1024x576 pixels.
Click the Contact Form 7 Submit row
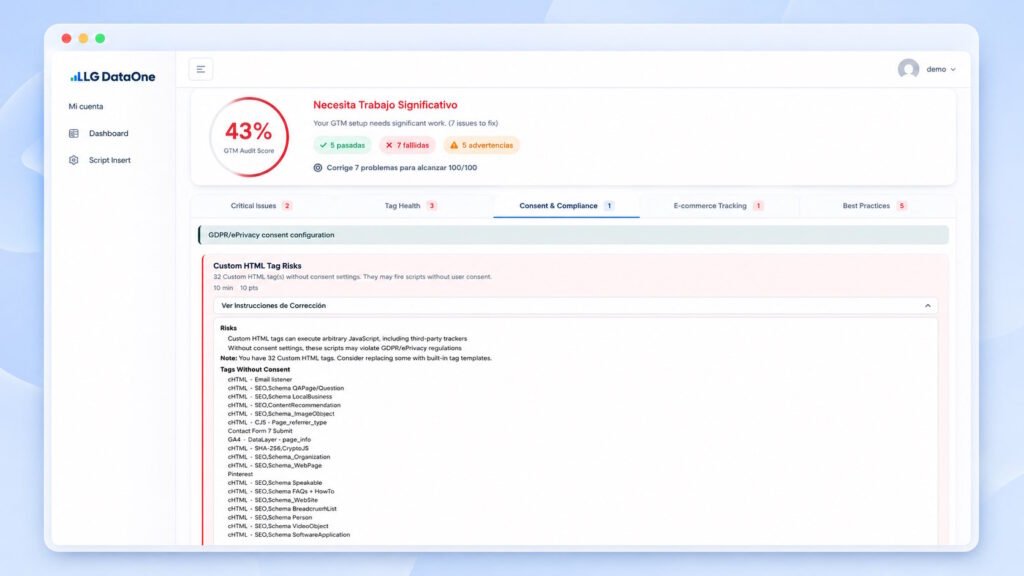pos(260,431)
